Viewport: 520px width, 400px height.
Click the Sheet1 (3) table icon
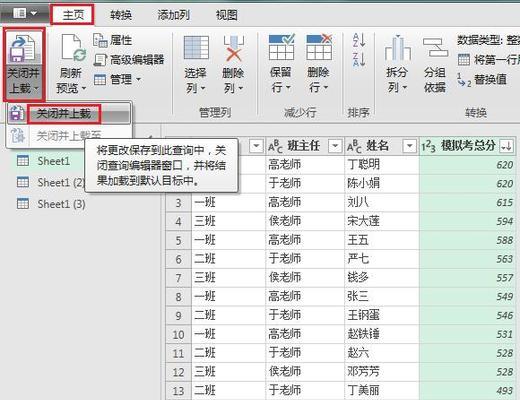23,203
